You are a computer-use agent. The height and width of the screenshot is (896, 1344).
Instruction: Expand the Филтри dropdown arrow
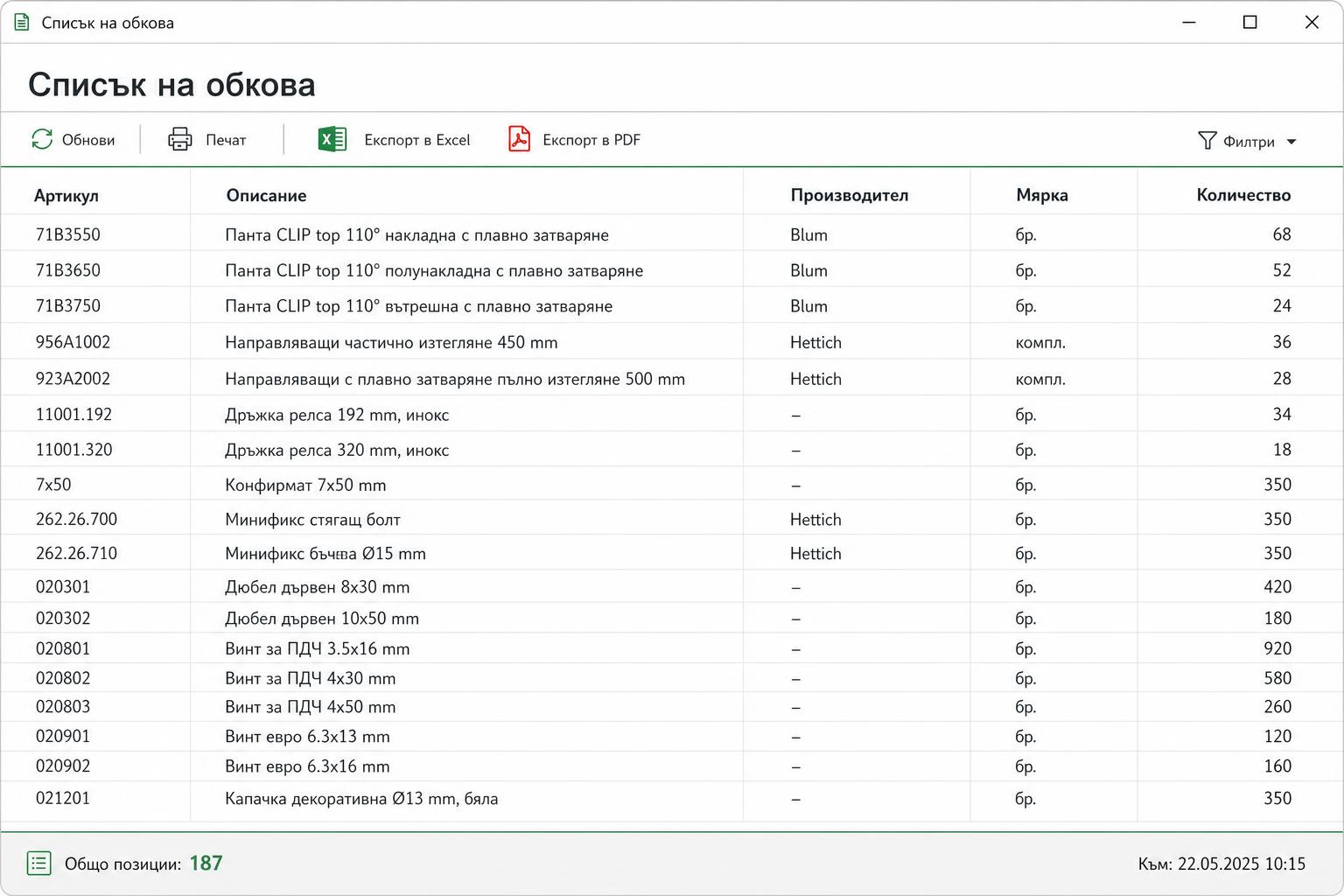1291,142
